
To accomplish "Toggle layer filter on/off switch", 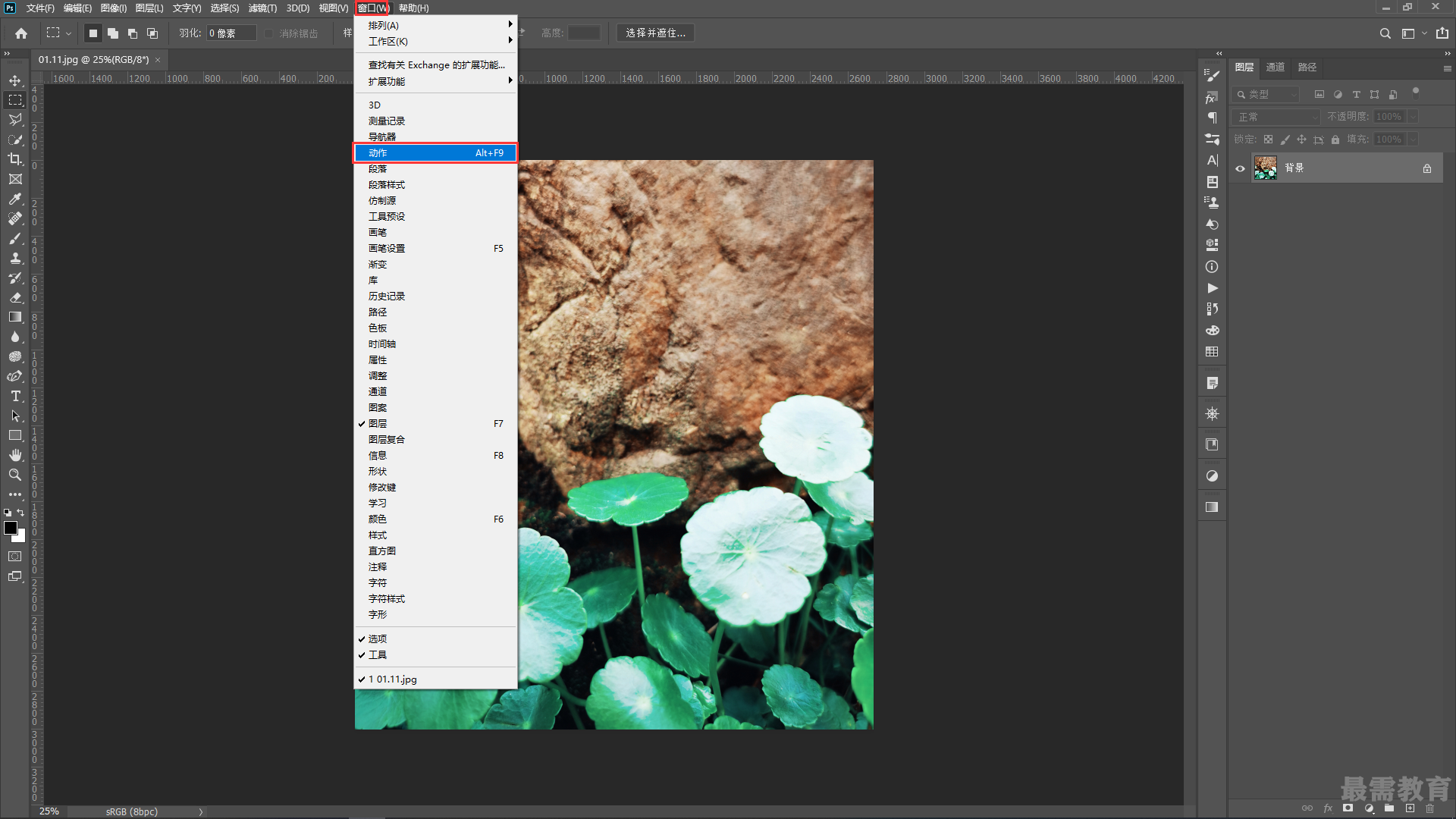I will (x=1416, y=93).
